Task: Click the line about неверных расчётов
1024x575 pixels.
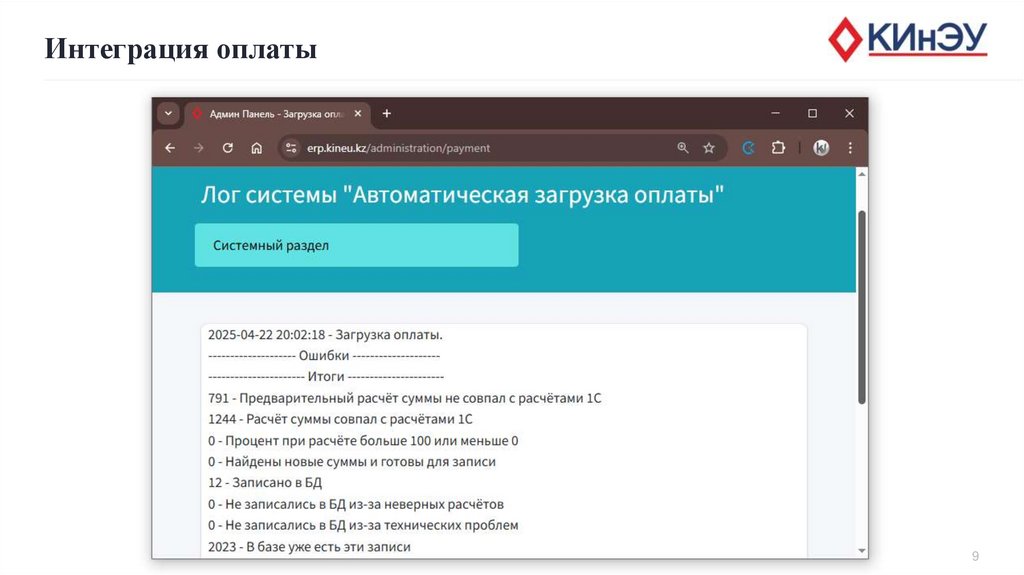Action: click(356, 504)
